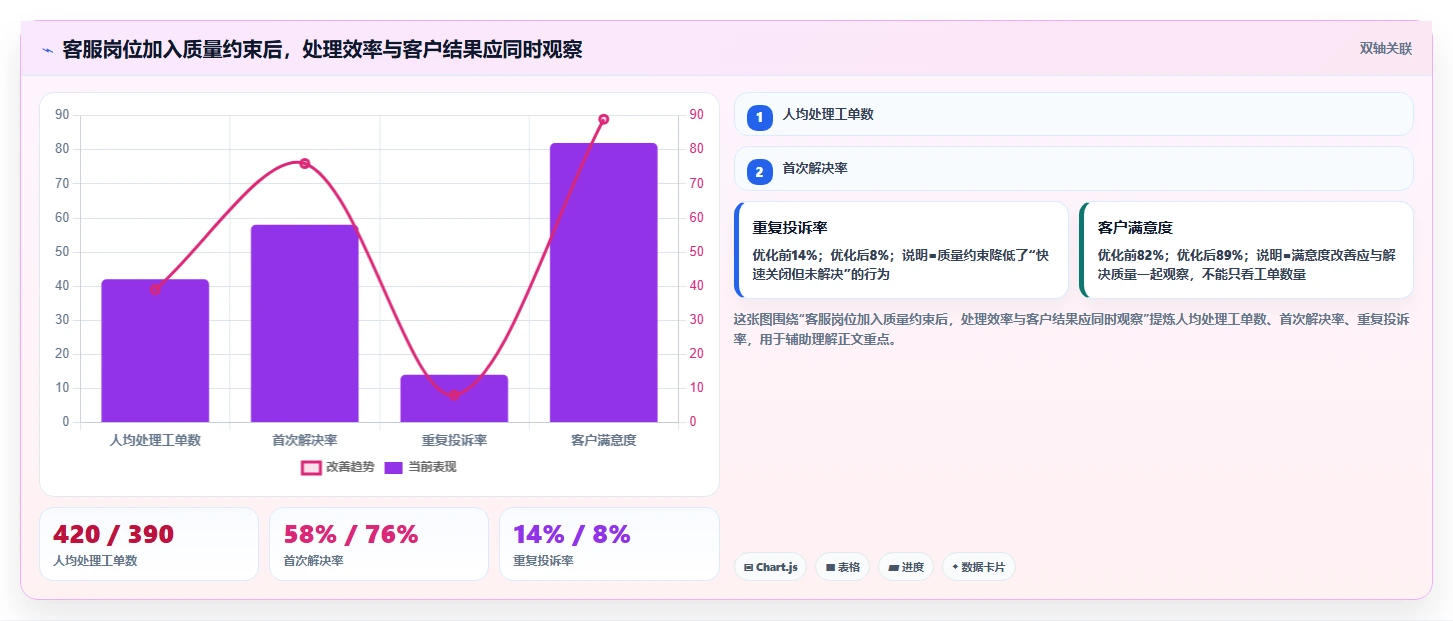Select the 数据卡片 tag

pyautogui.click(x=978, y=567)
